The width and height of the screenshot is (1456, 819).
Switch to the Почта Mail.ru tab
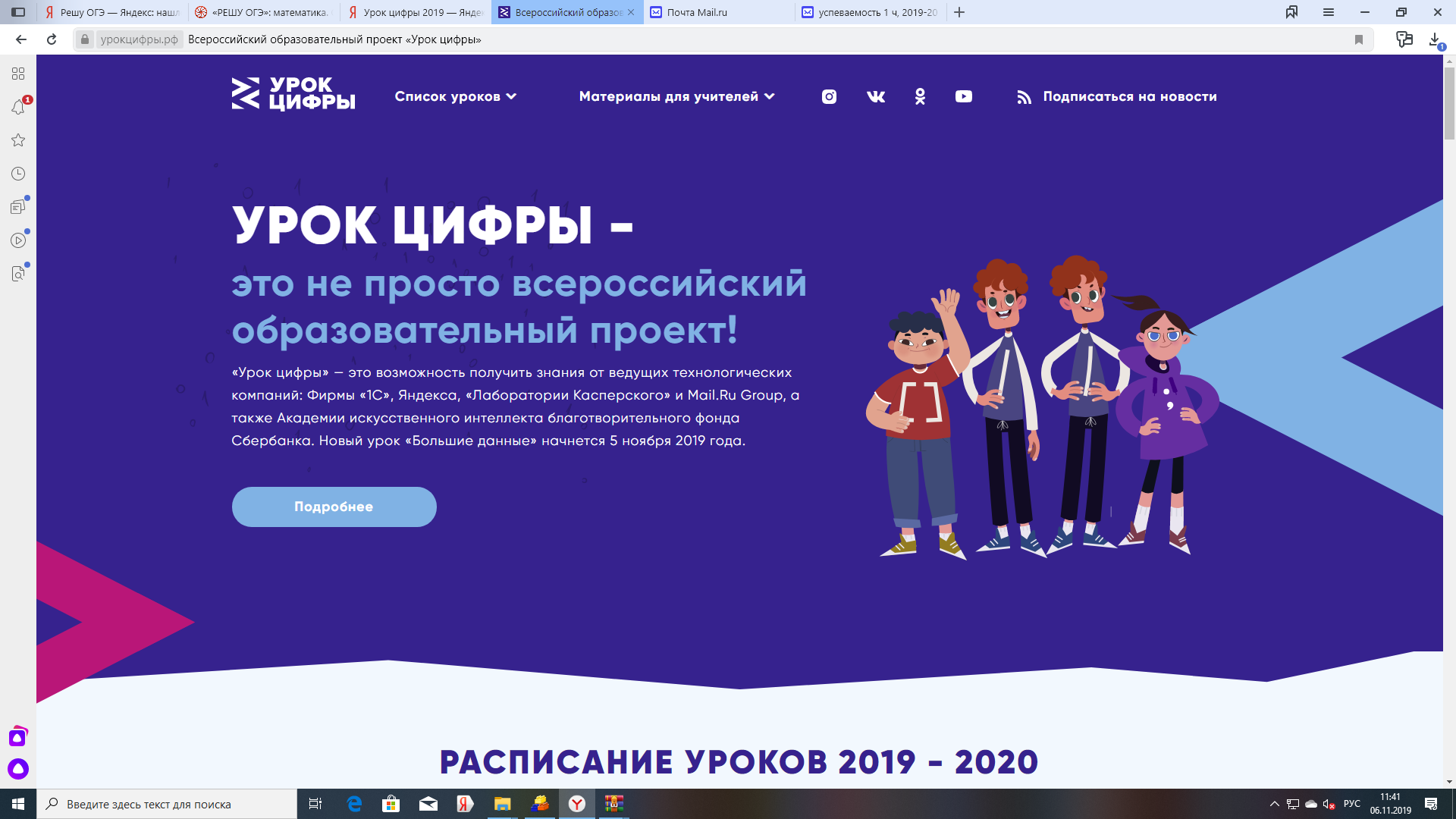[719, 12]
